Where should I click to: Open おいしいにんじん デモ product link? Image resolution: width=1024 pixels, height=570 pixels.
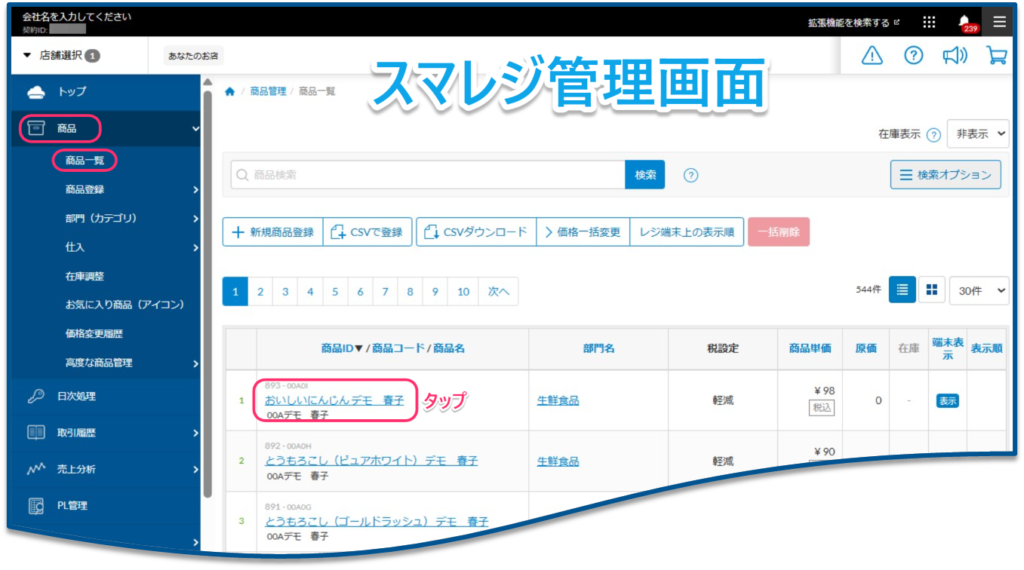(334, 400)
